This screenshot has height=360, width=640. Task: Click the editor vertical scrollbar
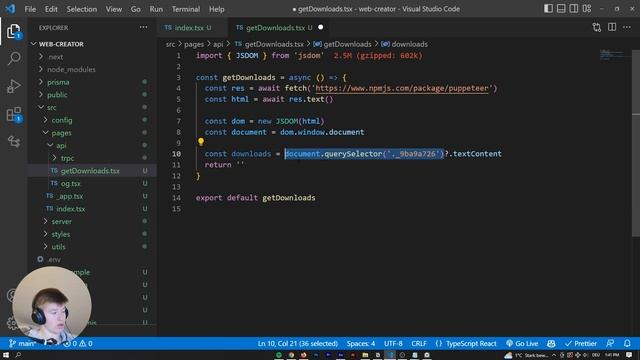click(x=636, y=143)
